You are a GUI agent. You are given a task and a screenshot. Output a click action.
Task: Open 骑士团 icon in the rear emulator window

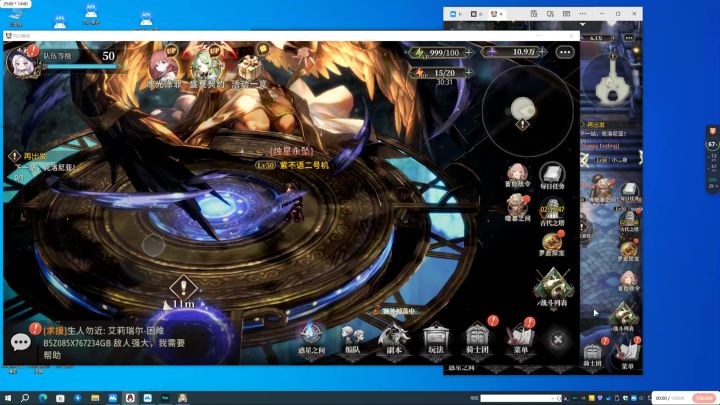tap(593, 354)
